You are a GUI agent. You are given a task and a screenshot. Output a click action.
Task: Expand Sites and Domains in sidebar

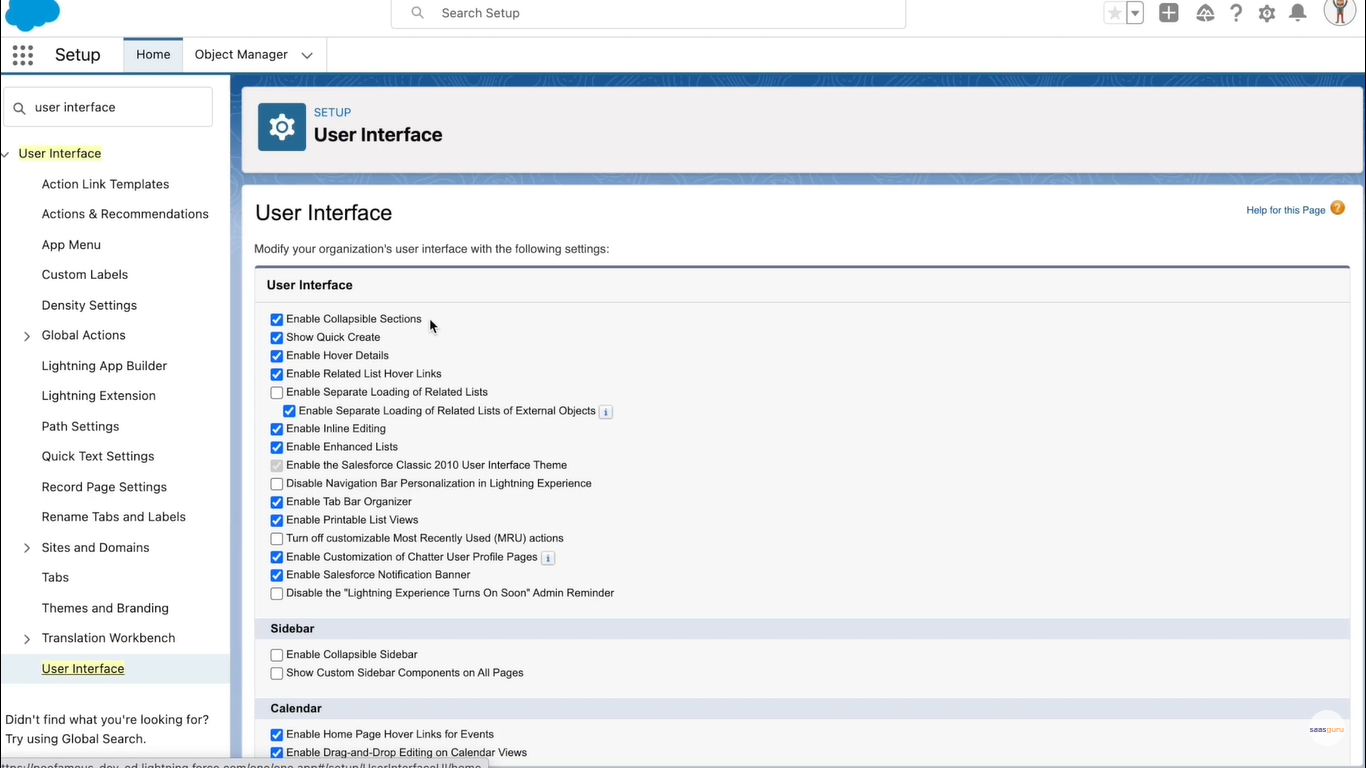pyautogui.click(x=27, y=548)
